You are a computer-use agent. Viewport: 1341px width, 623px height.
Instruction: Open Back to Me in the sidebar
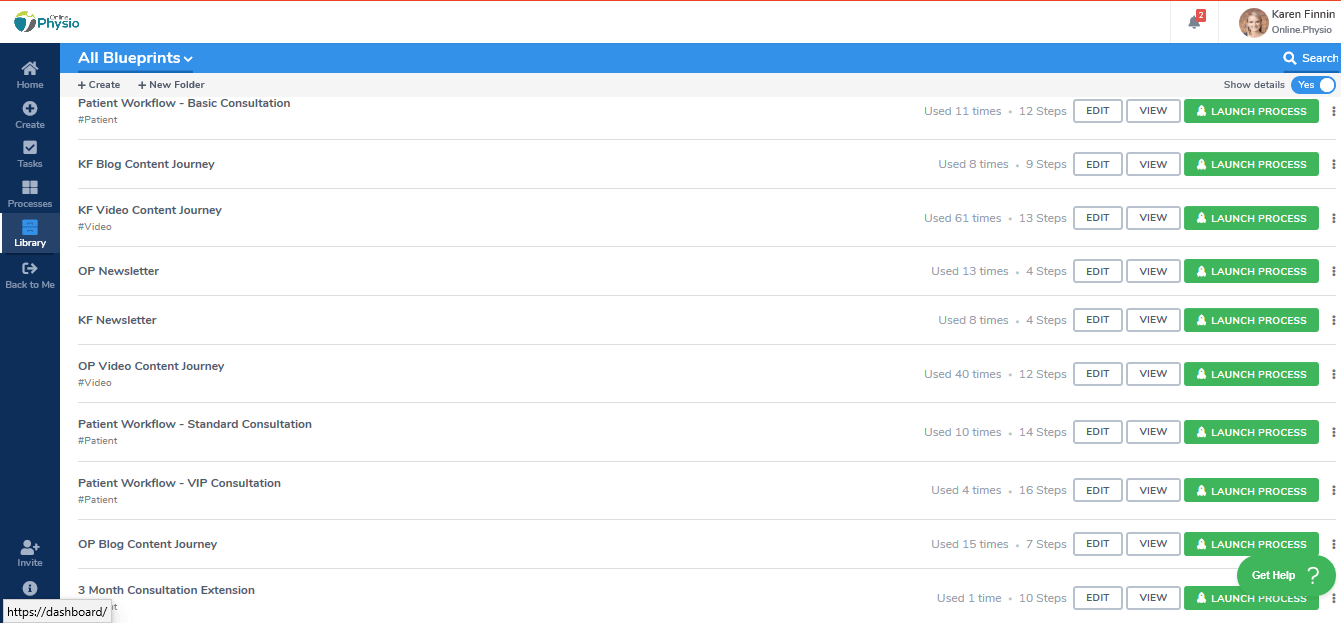pyautogui.click(x=29, y=270)
